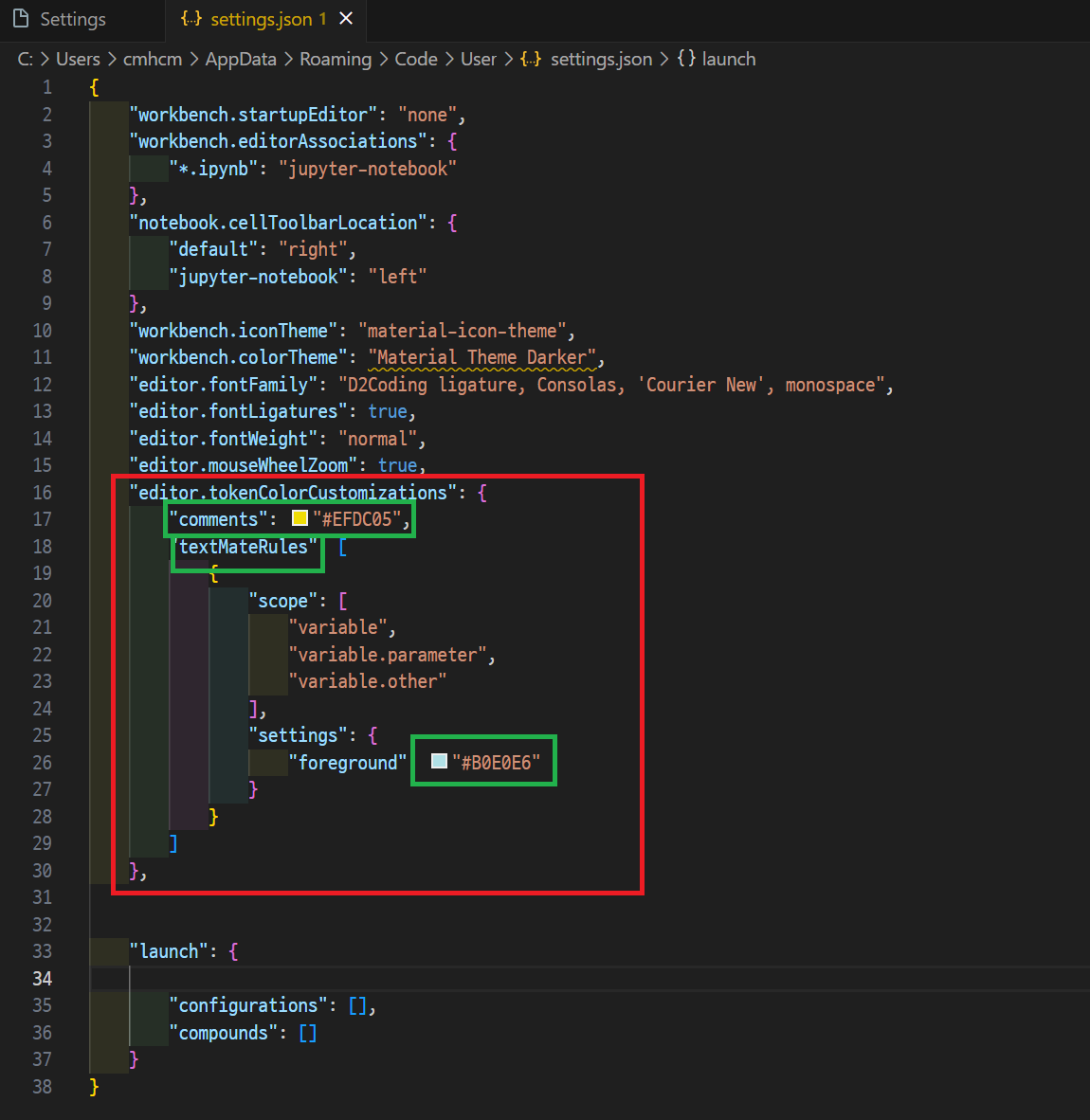Click the yellow squiggle warning under Material Theme Darker
This screenshot has width=1090, height=1120.
(479, 369)
